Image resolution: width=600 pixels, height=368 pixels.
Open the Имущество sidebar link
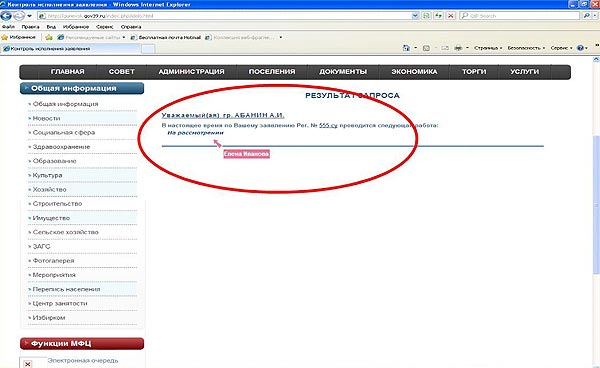[51, 218]
